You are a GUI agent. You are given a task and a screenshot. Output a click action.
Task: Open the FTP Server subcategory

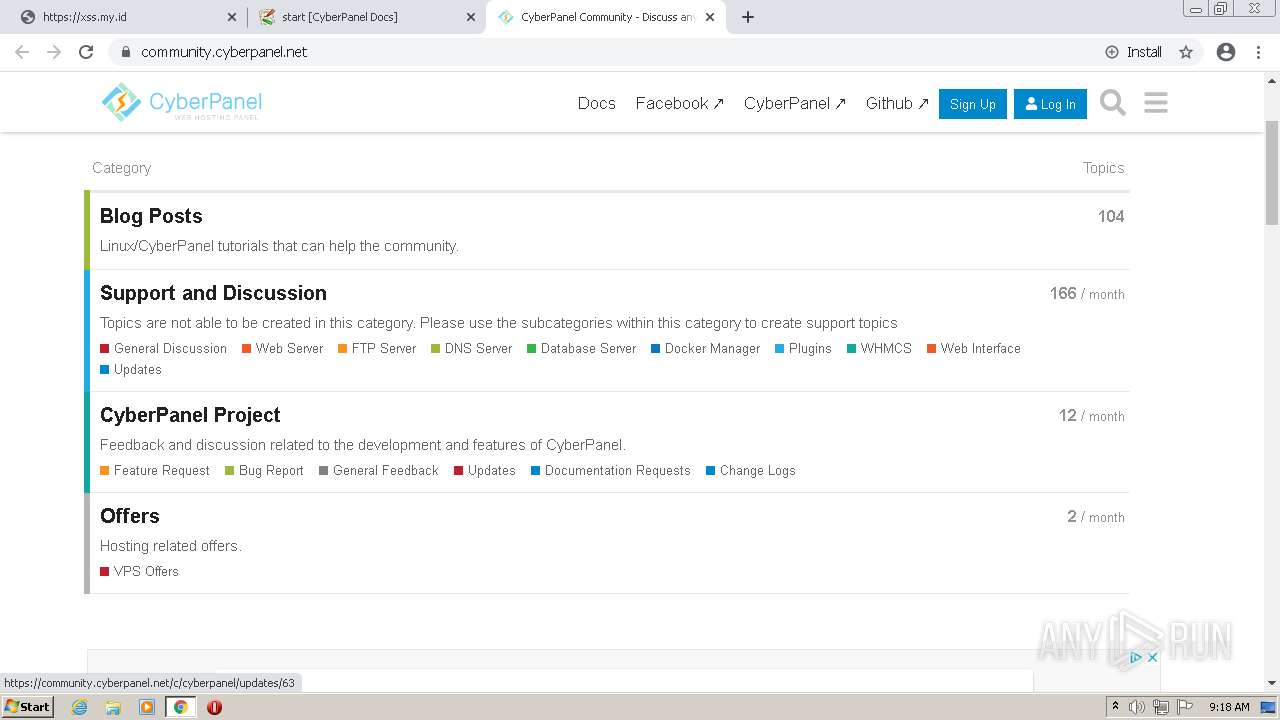click(377, 348)
